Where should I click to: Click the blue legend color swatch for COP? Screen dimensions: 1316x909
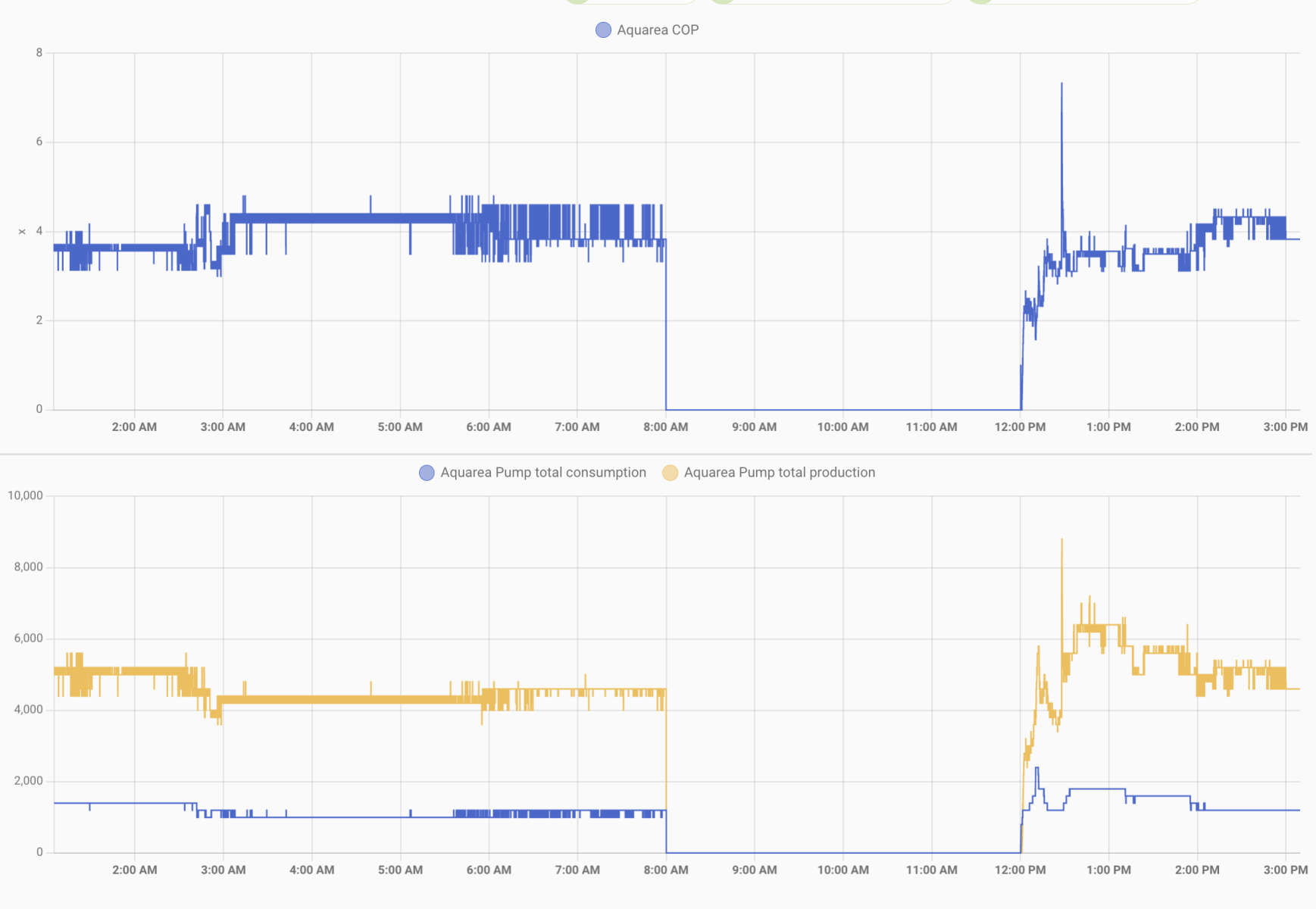pyautogui.click(x=602, y=30)
